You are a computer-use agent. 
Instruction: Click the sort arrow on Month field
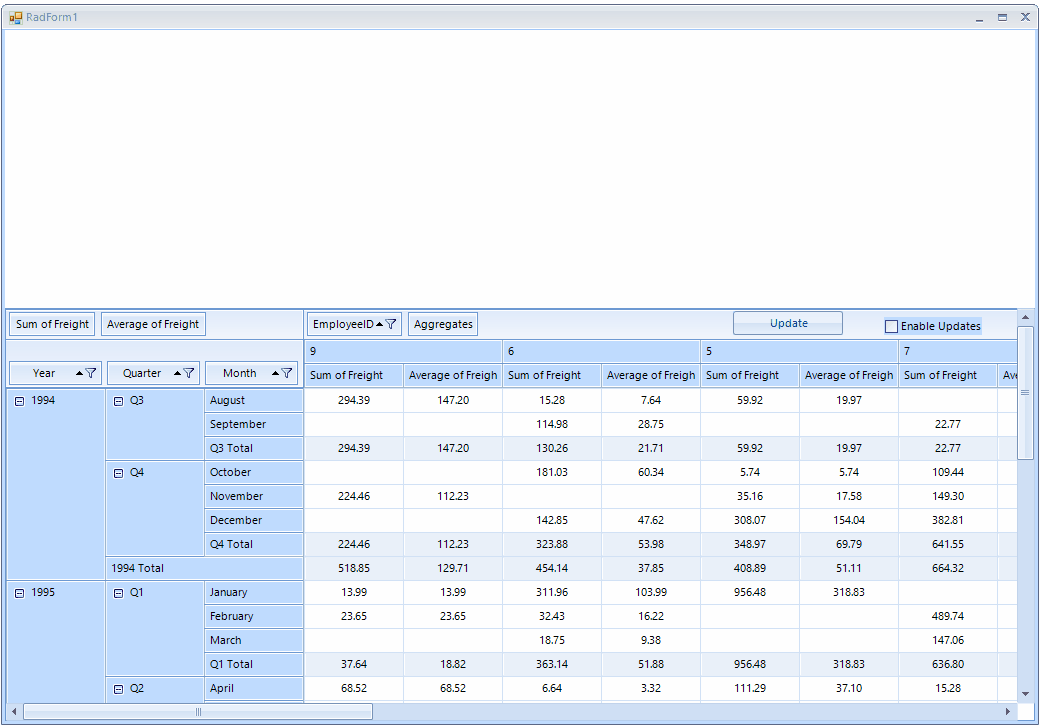[x=276, y=373]
